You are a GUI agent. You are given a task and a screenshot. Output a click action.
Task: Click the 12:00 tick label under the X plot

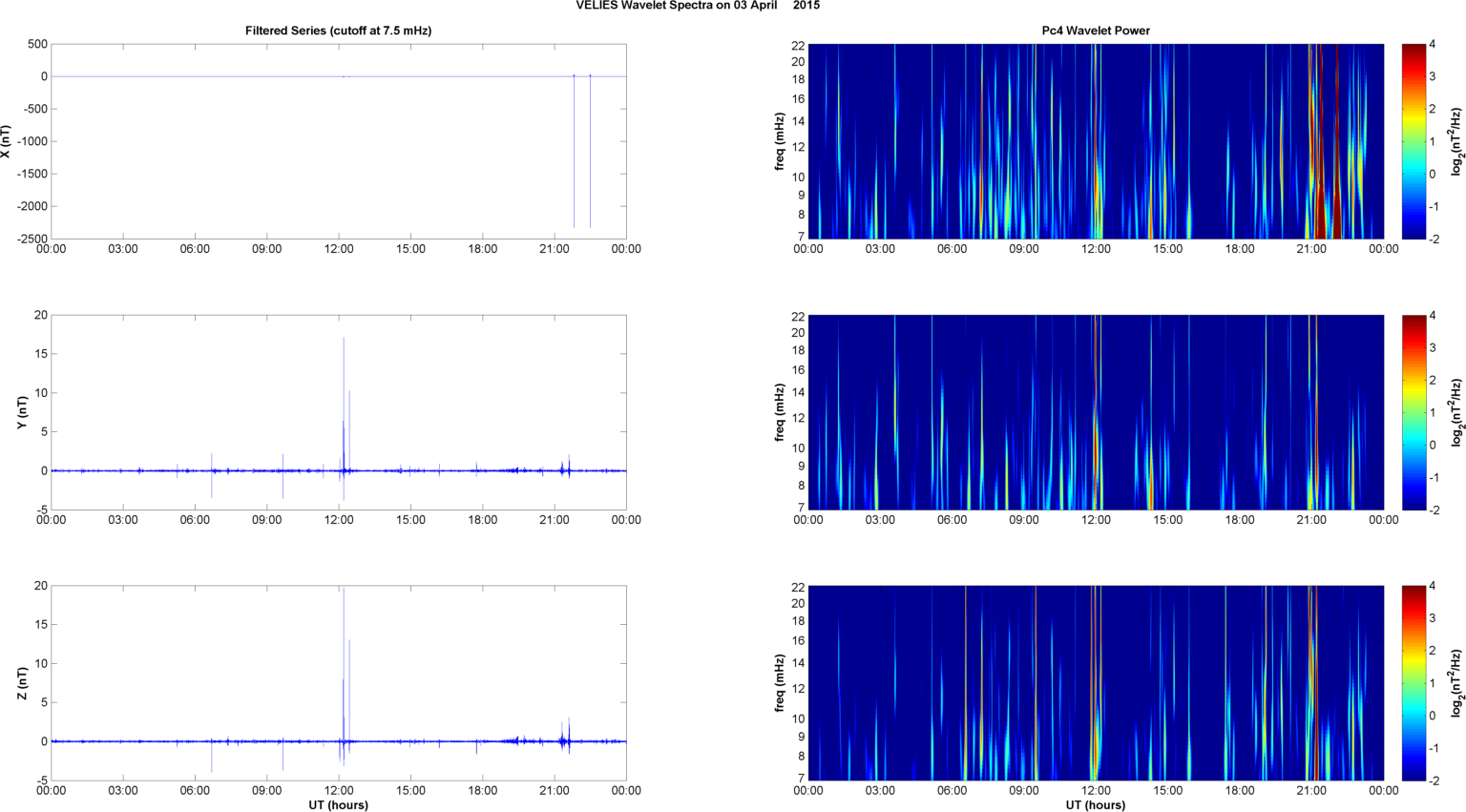click(x=339, y=249)
